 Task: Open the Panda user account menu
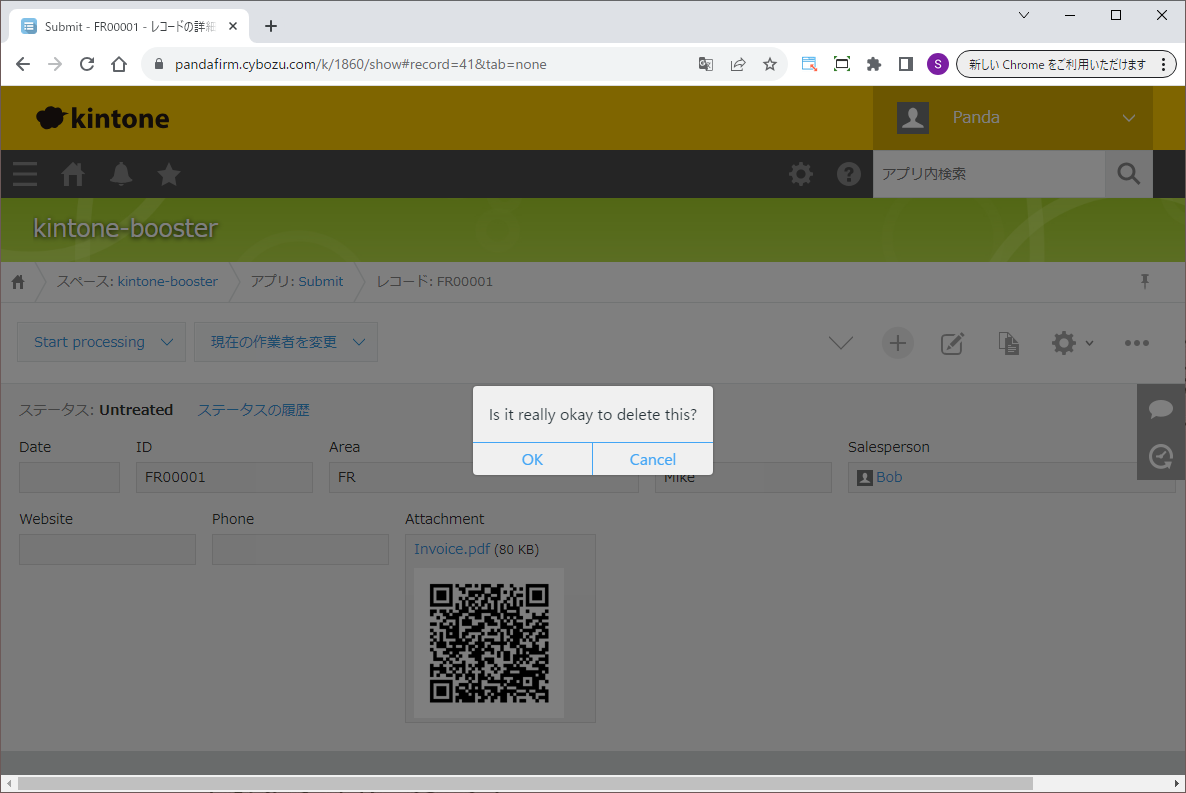pyautogui.click(x=1012, y=118)
